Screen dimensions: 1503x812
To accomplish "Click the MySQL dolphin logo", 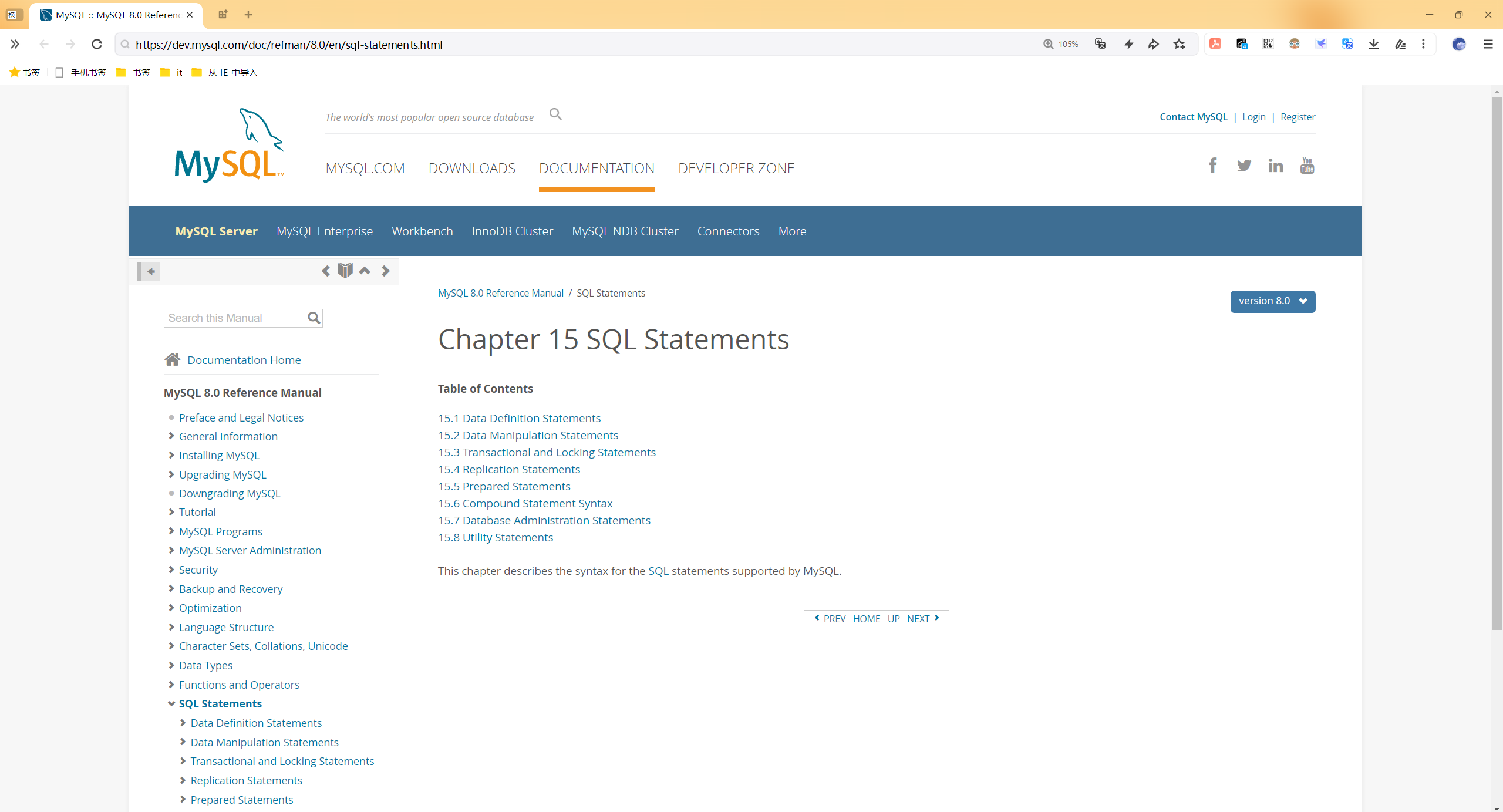I will tap(230, 145).
